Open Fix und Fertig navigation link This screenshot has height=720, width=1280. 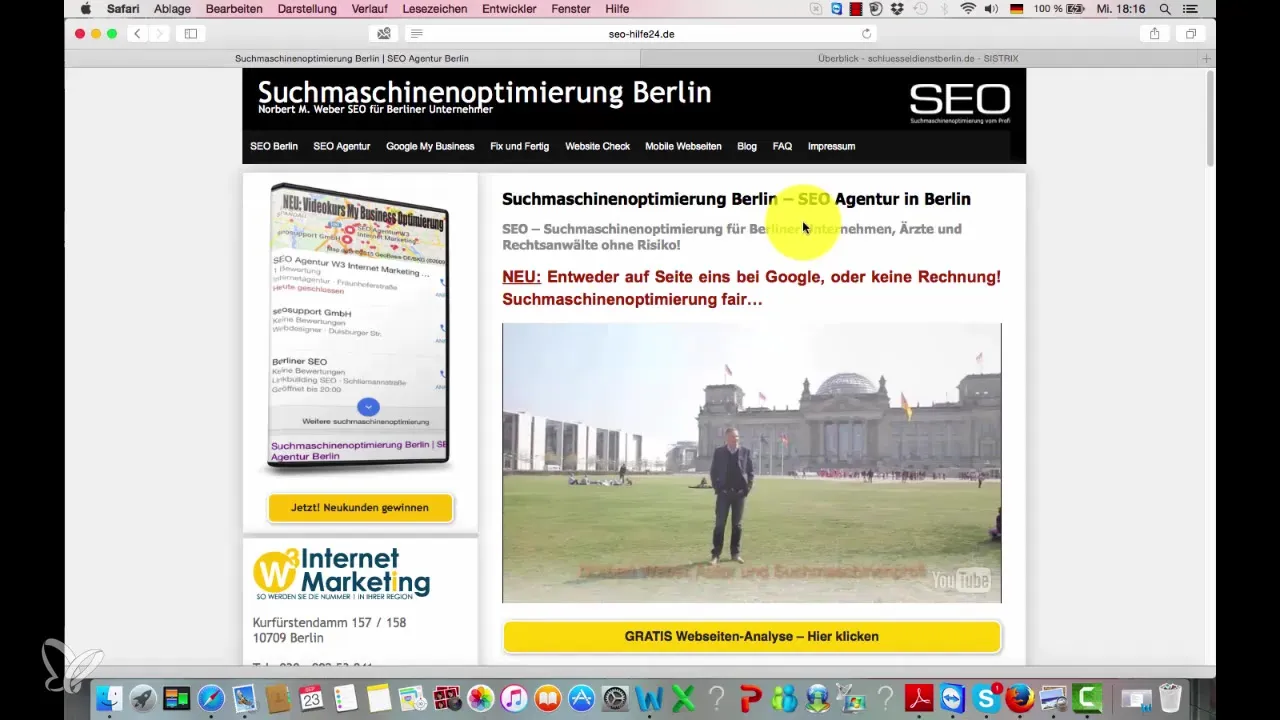519,146
